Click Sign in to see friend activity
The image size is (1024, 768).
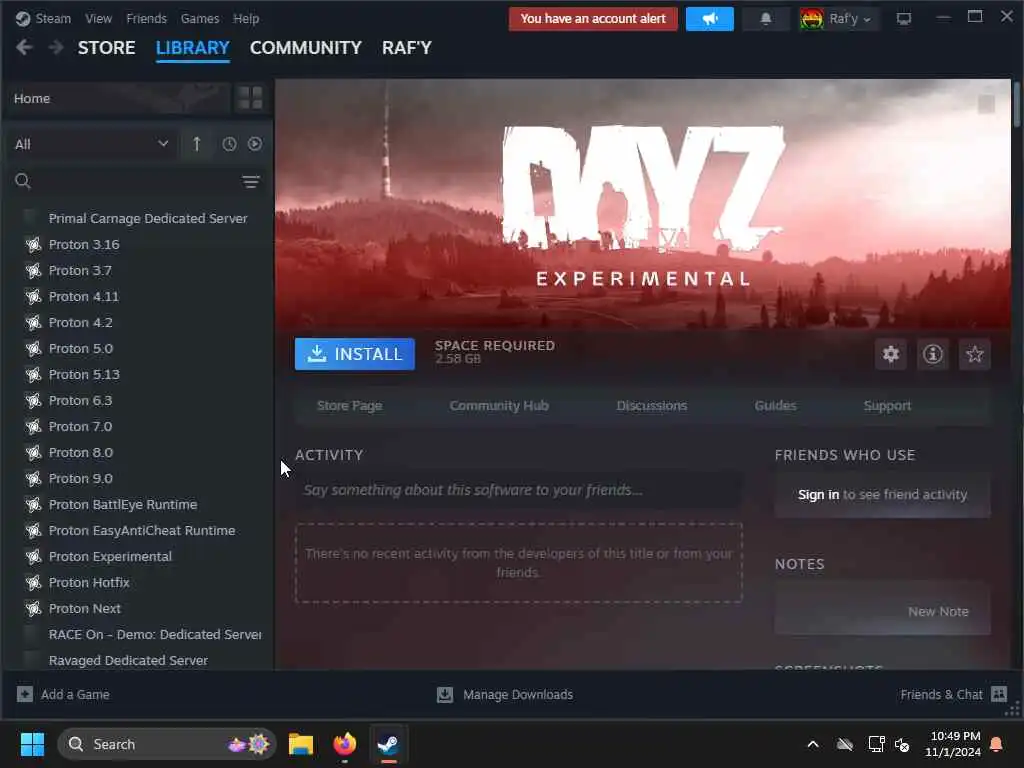[818, 494]
